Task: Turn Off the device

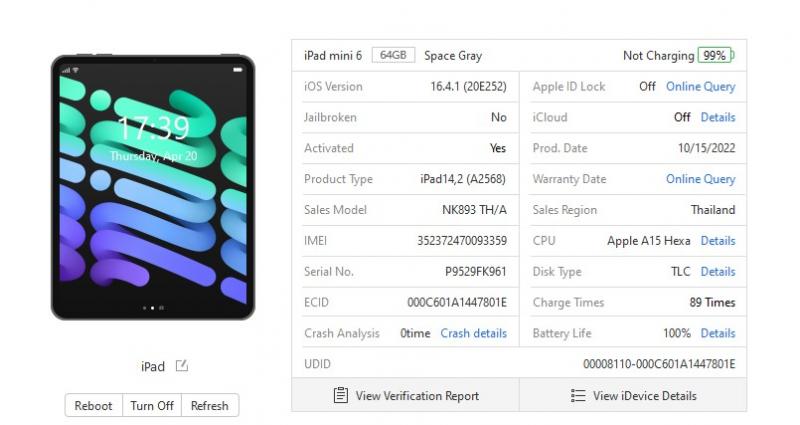Action: pos(152,406)
